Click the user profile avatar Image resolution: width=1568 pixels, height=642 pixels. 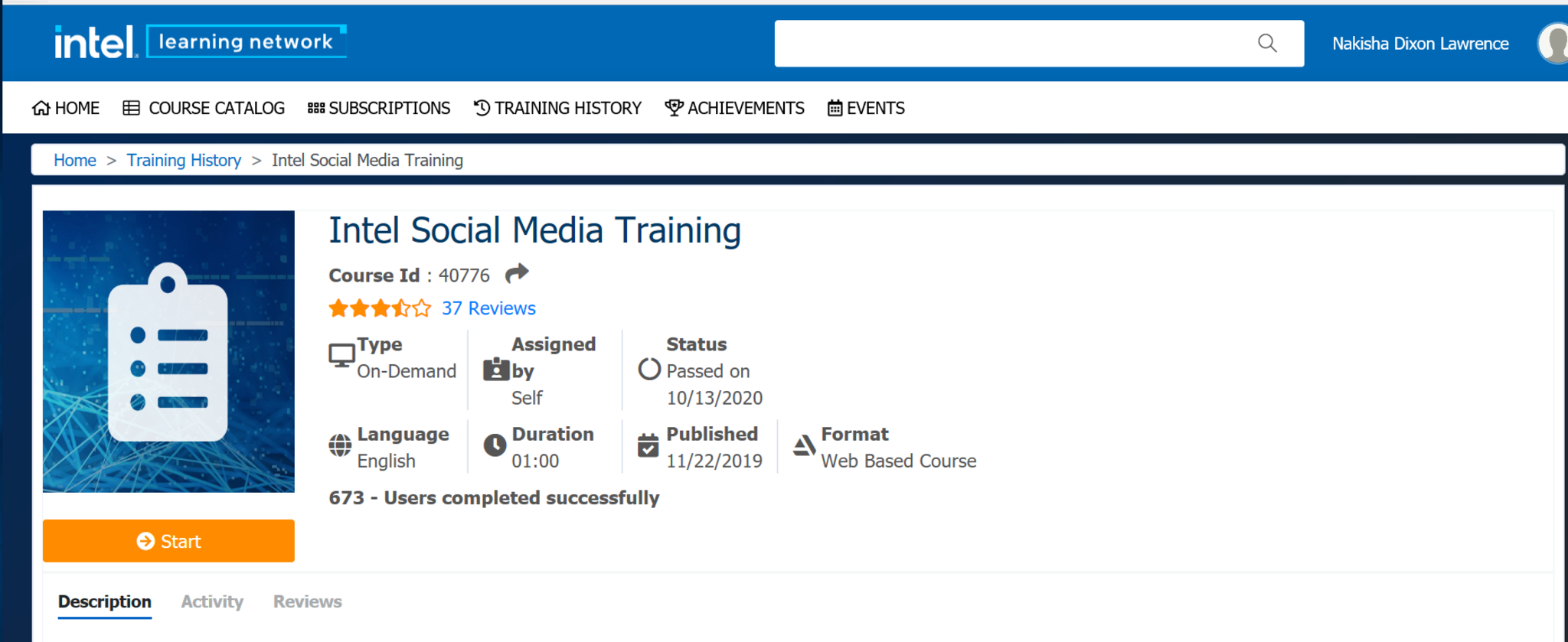click(1553, 44)
